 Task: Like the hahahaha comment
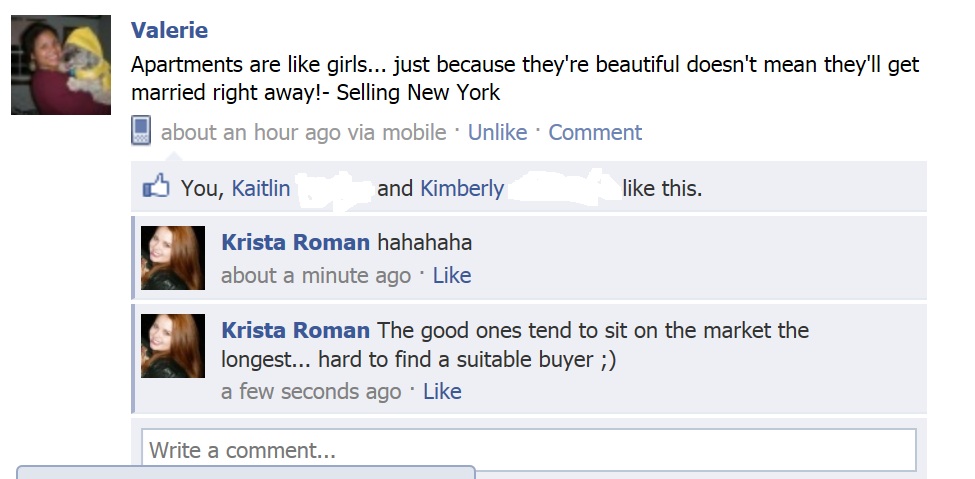coord(451,275)
